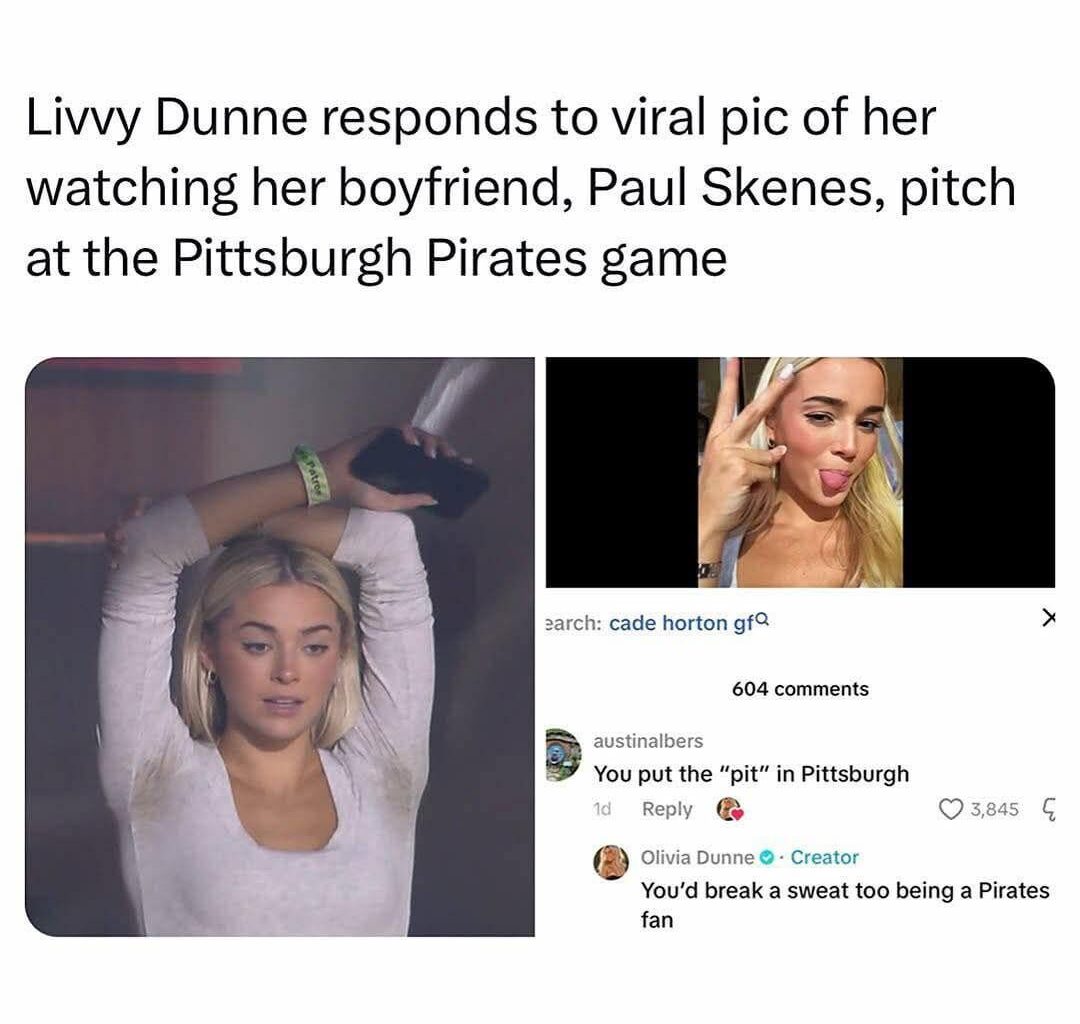Click the blue verified badge next to Olivia Dunne
This screenshot has height=1024, width=1080.
tap(765, 857)
